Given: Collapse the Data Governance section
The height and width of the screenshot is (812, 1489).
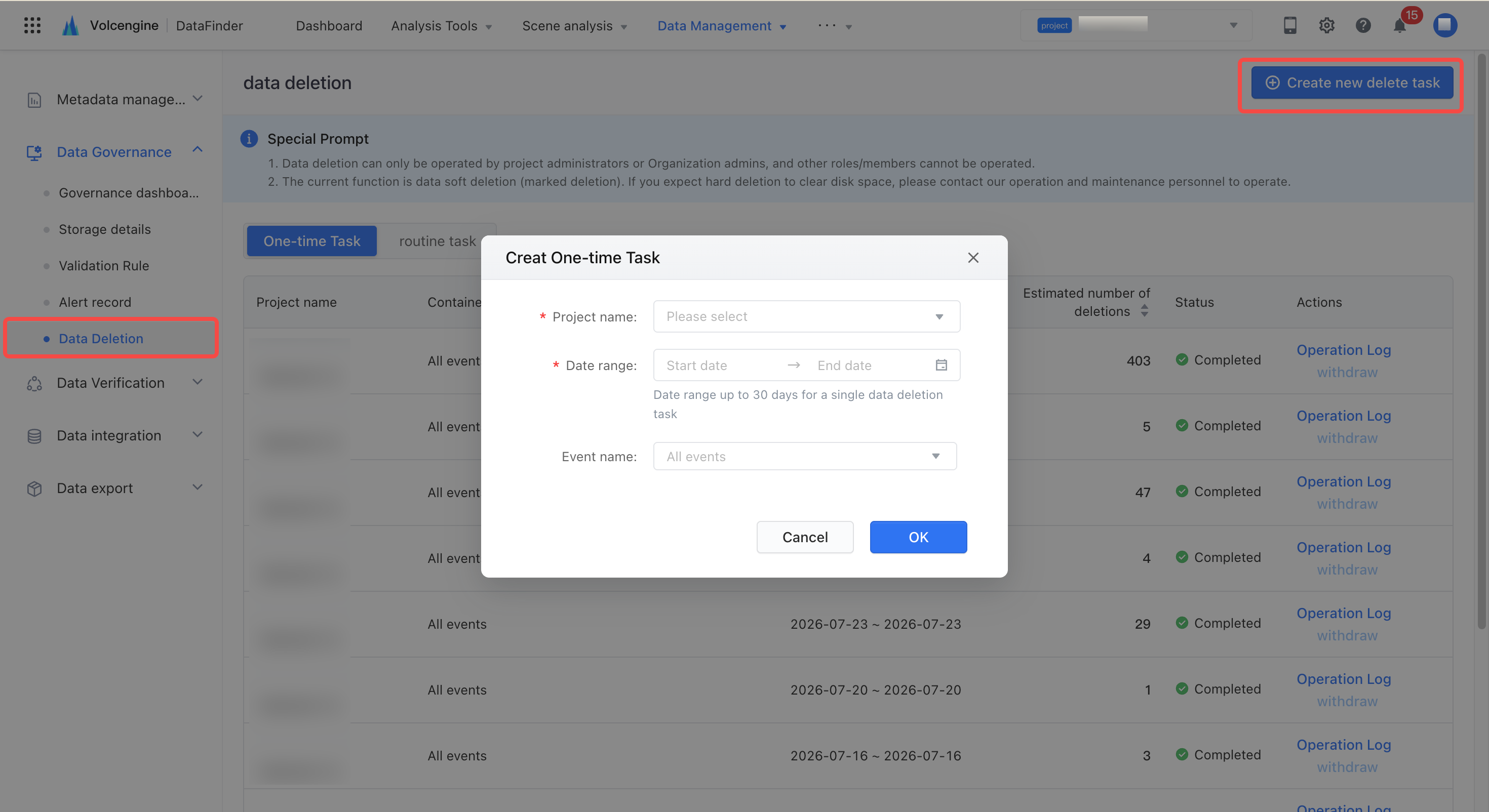Looking at the screenshot, I should coord(198,150).
